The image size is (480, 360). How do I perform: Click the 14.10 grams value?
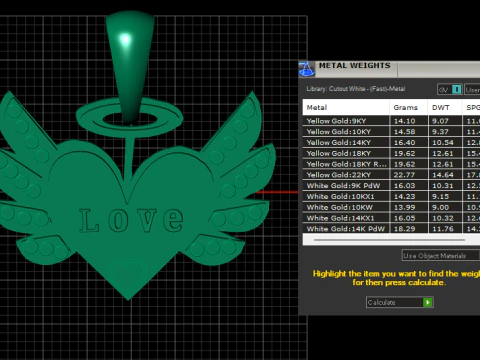pyautogui.click(x=405, y=121)
